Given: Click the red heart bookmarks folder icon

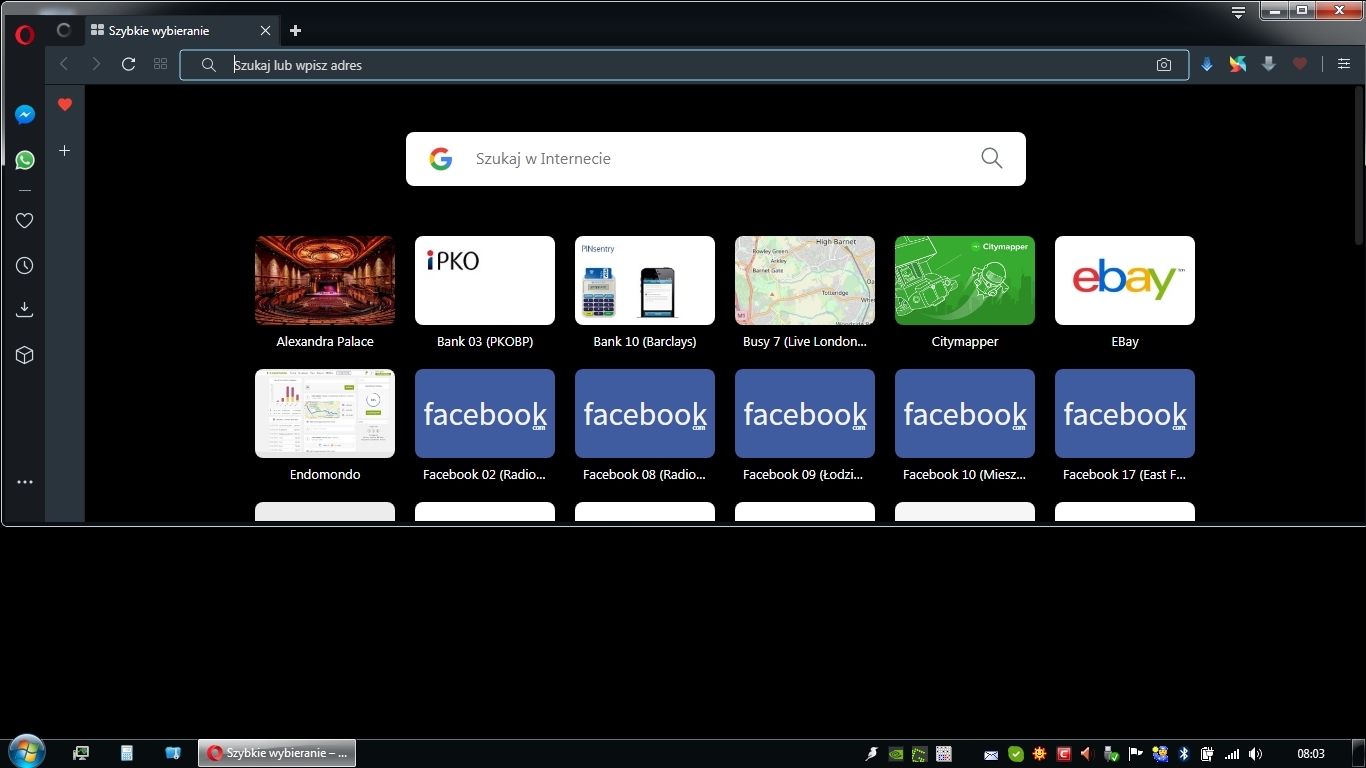Looking at the screenshot, I should click(x=65, y=104).
